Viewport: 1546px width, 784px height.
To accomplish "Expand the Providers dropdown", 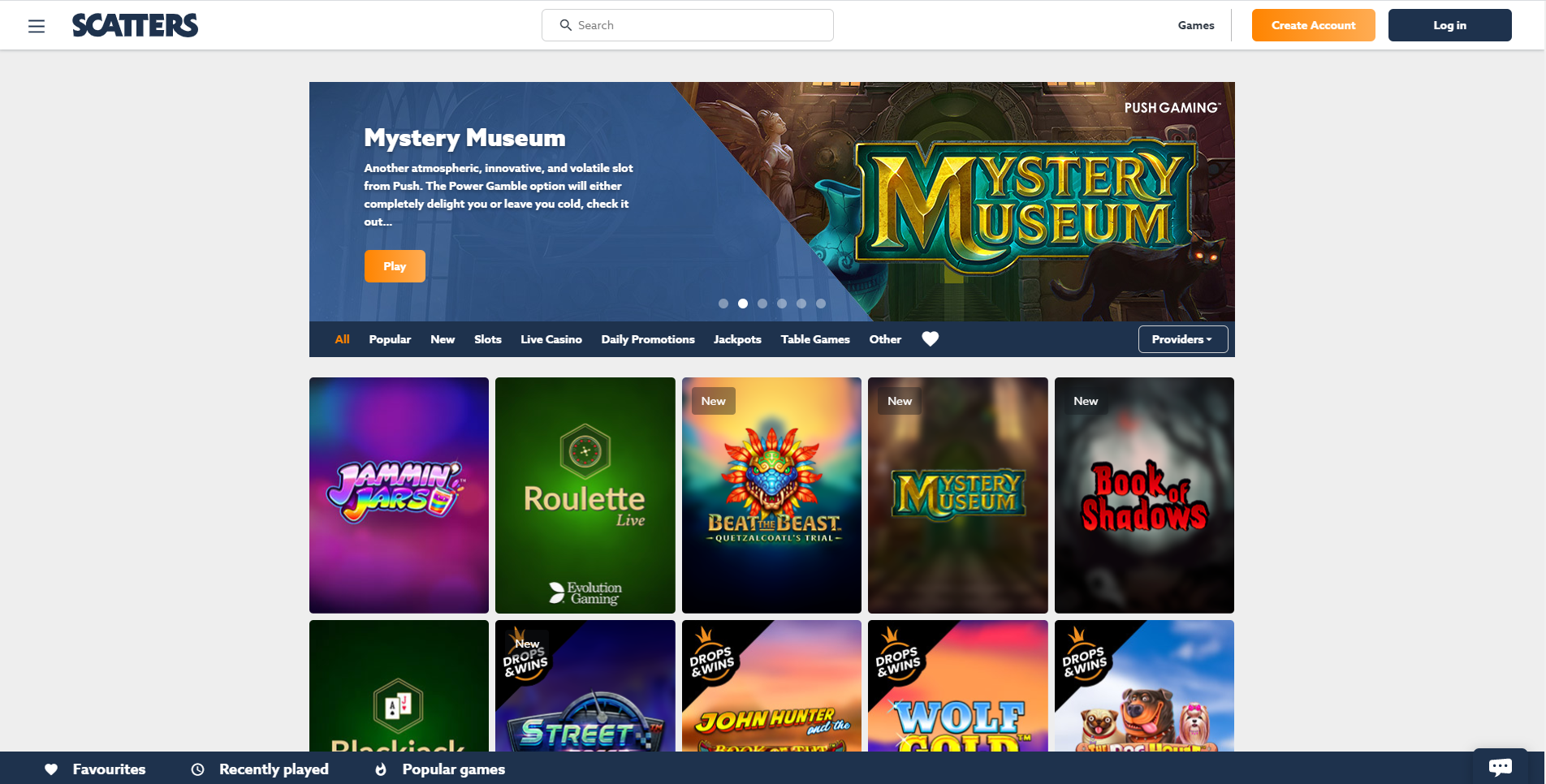I will (1183, 339).
